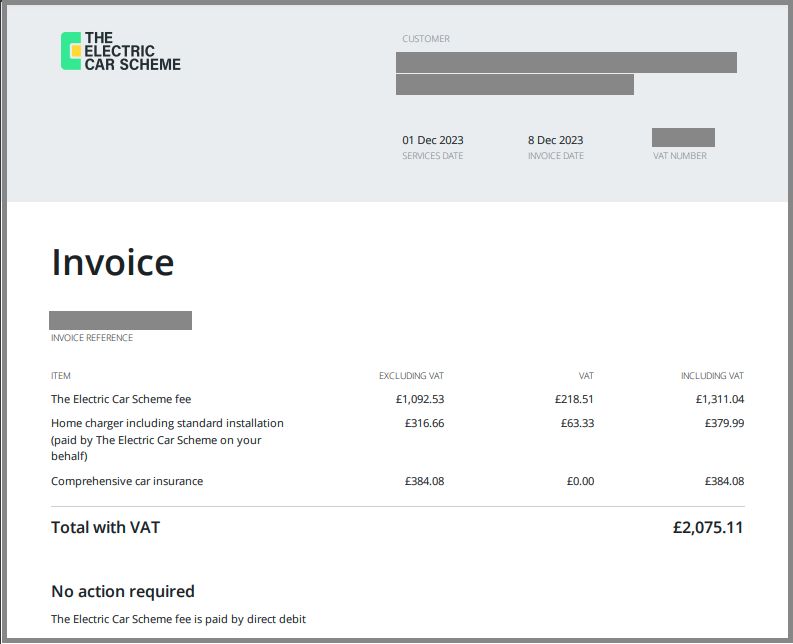Click the £1,092.53 excluding VAT amount

[x=420, y=399]
